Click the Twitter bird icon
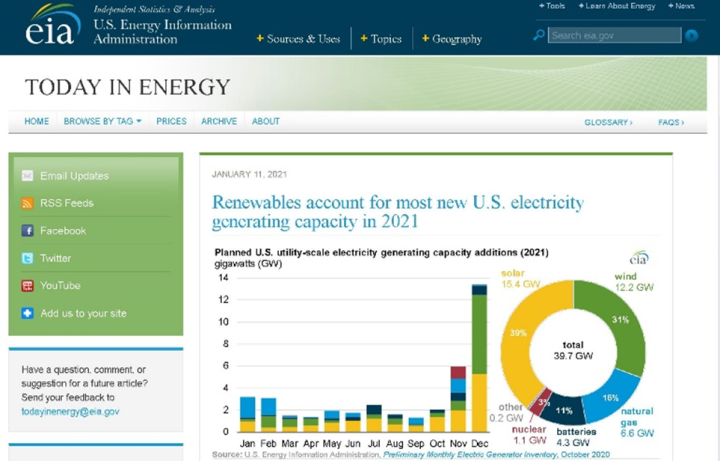Image resolution: width=720 pixels, height=461 pixels. click(x=28, y=258)
